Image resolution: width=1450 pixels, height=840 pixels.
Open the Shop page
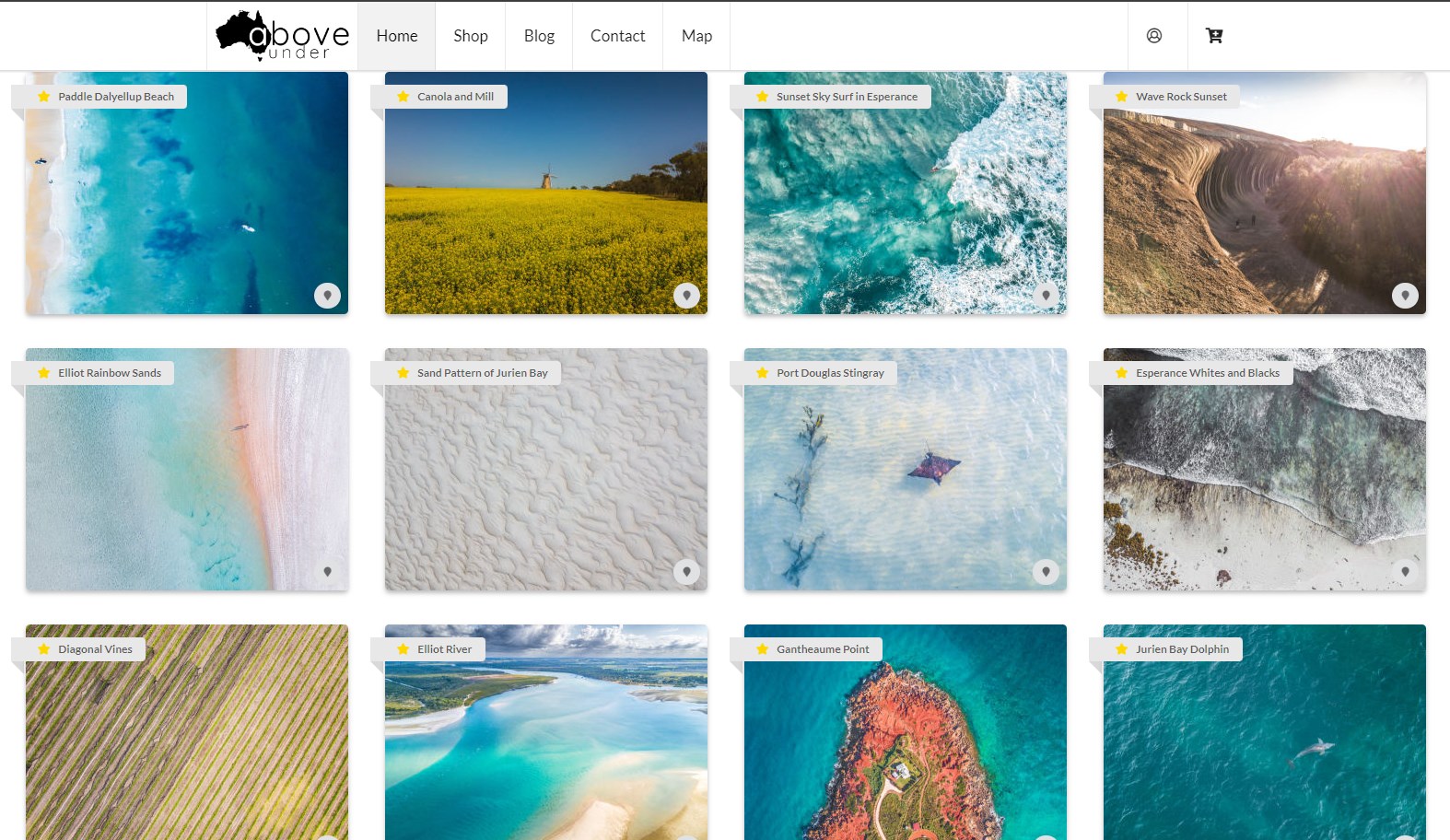pyautogui.click(x=470, y=36)
